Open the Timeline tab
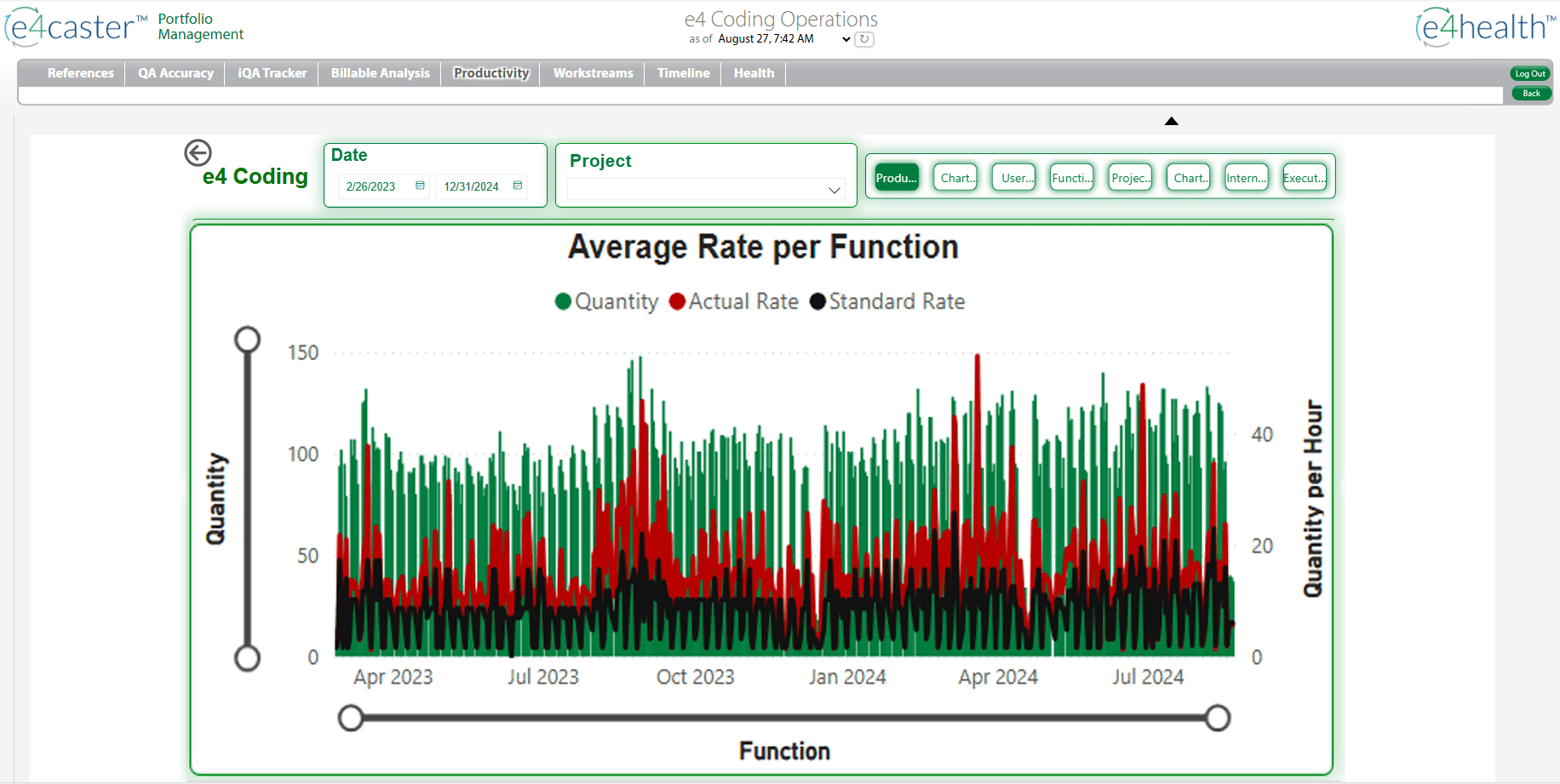The height and width of the screenshot is (784, 1560). [683, 73]
